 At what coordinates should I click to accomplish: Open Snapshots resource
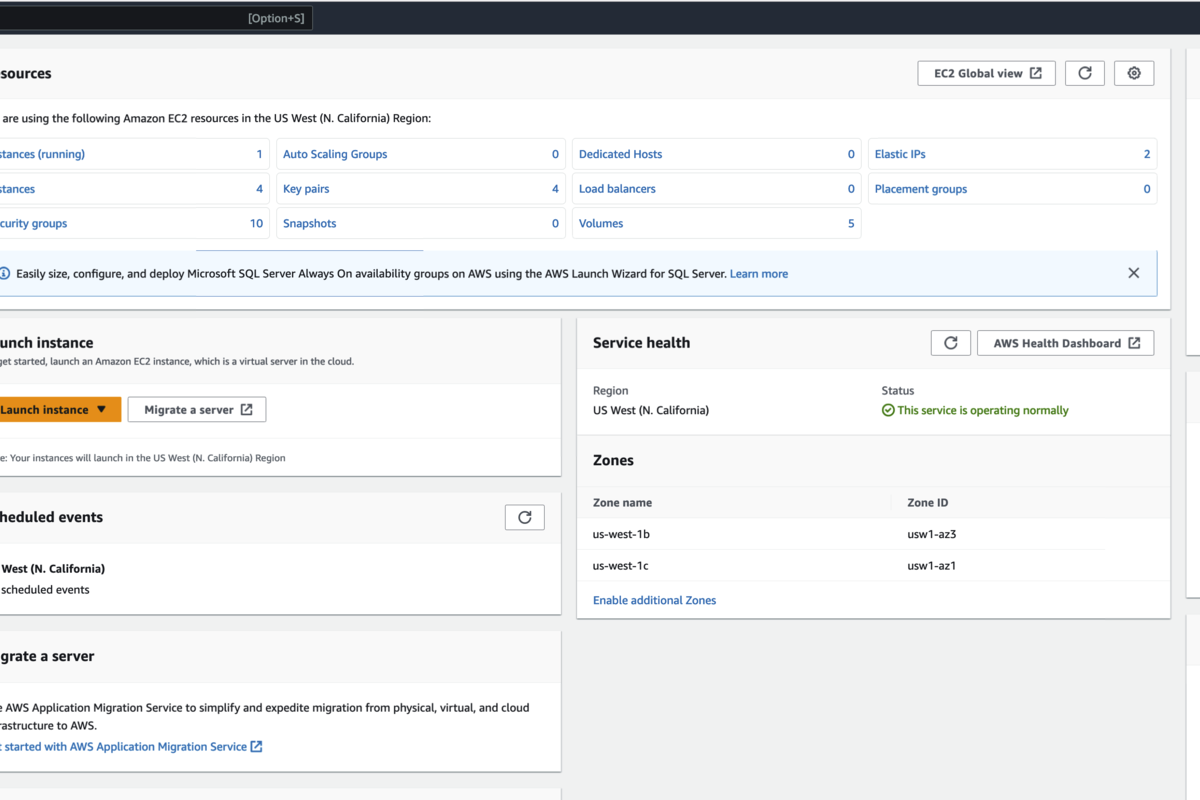(310, 224)
